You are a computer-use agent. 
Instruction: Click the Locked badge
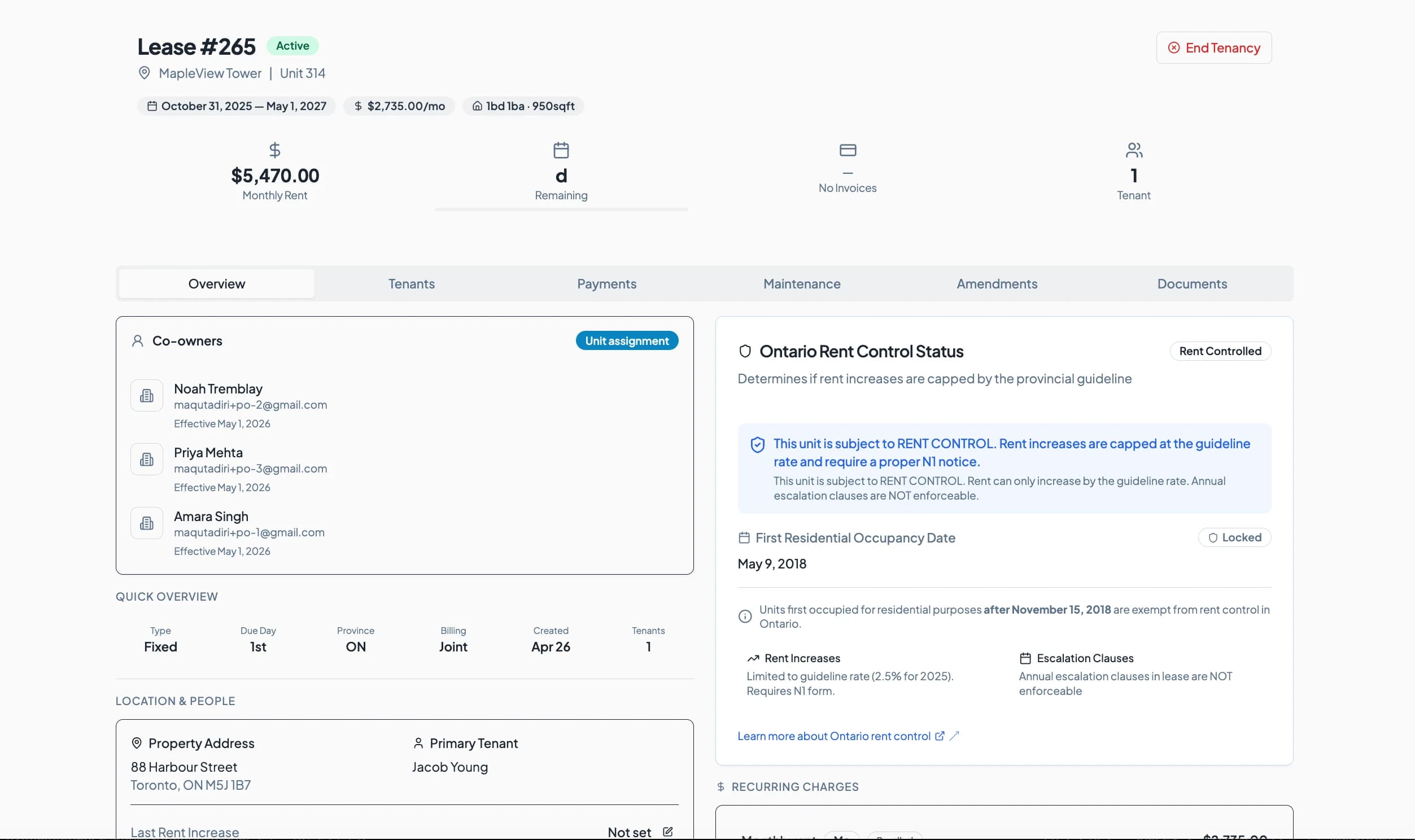tap(1234, 537)
